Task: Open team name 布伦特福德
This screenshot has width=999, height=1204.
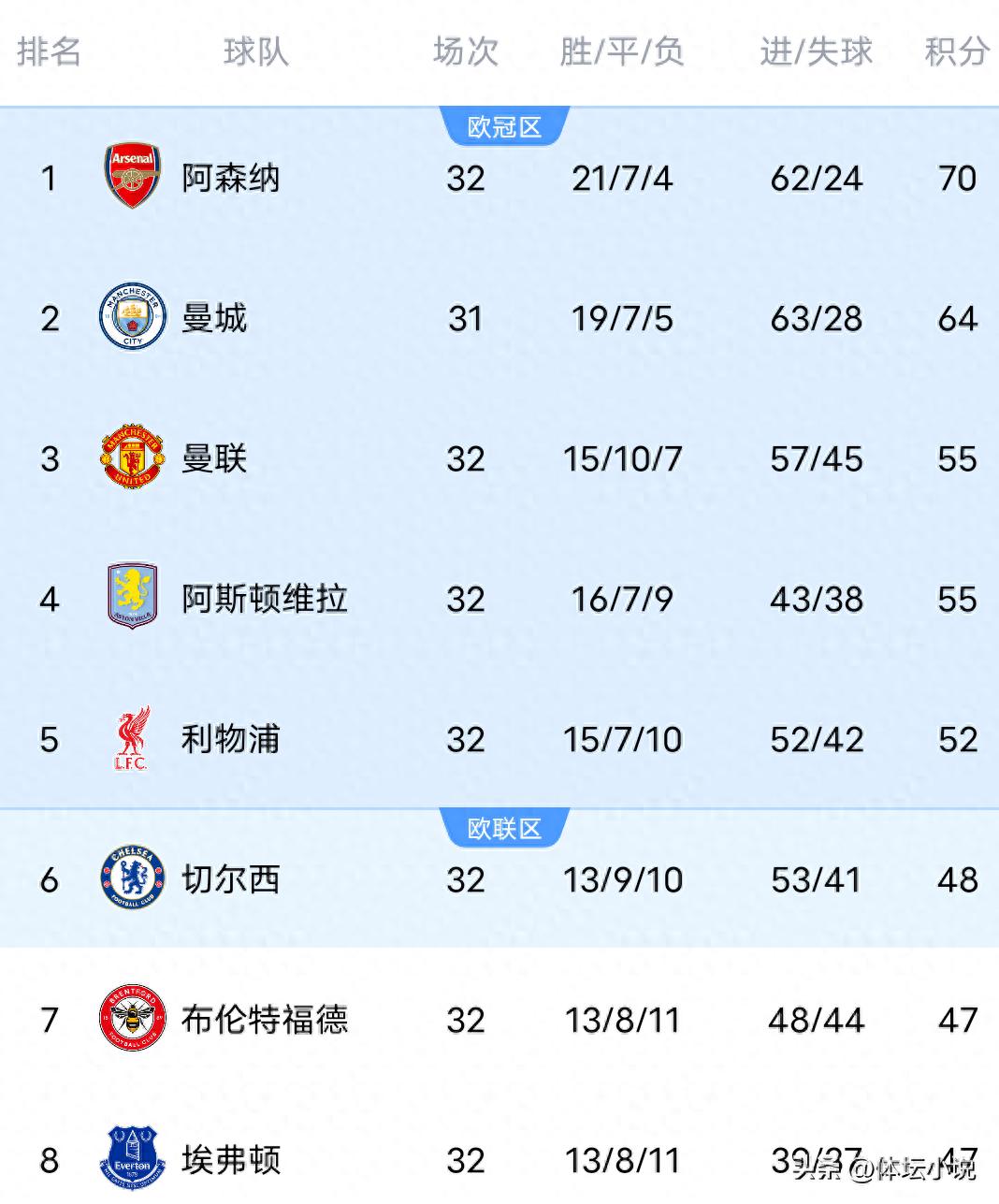Action: (x=264, y=1020)
